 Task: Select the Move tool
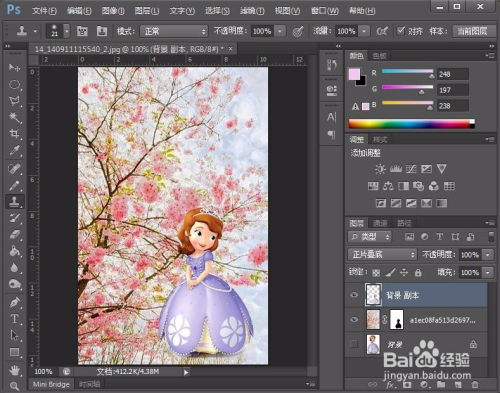tap(14, 68)
